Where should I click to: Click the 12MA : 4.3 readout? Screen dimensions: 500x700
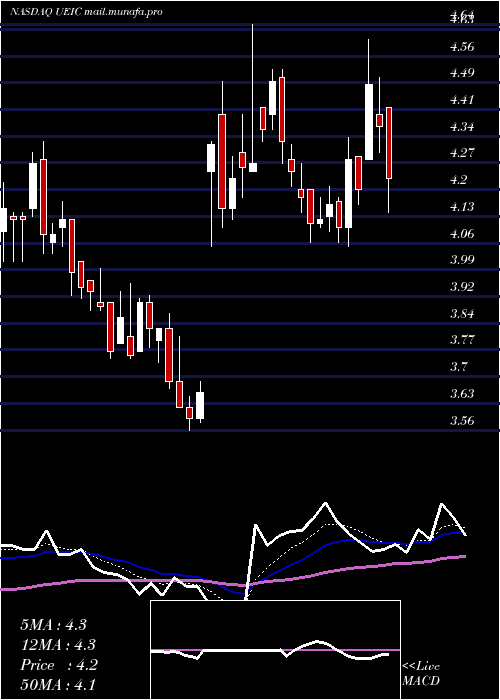pos(59,645)
